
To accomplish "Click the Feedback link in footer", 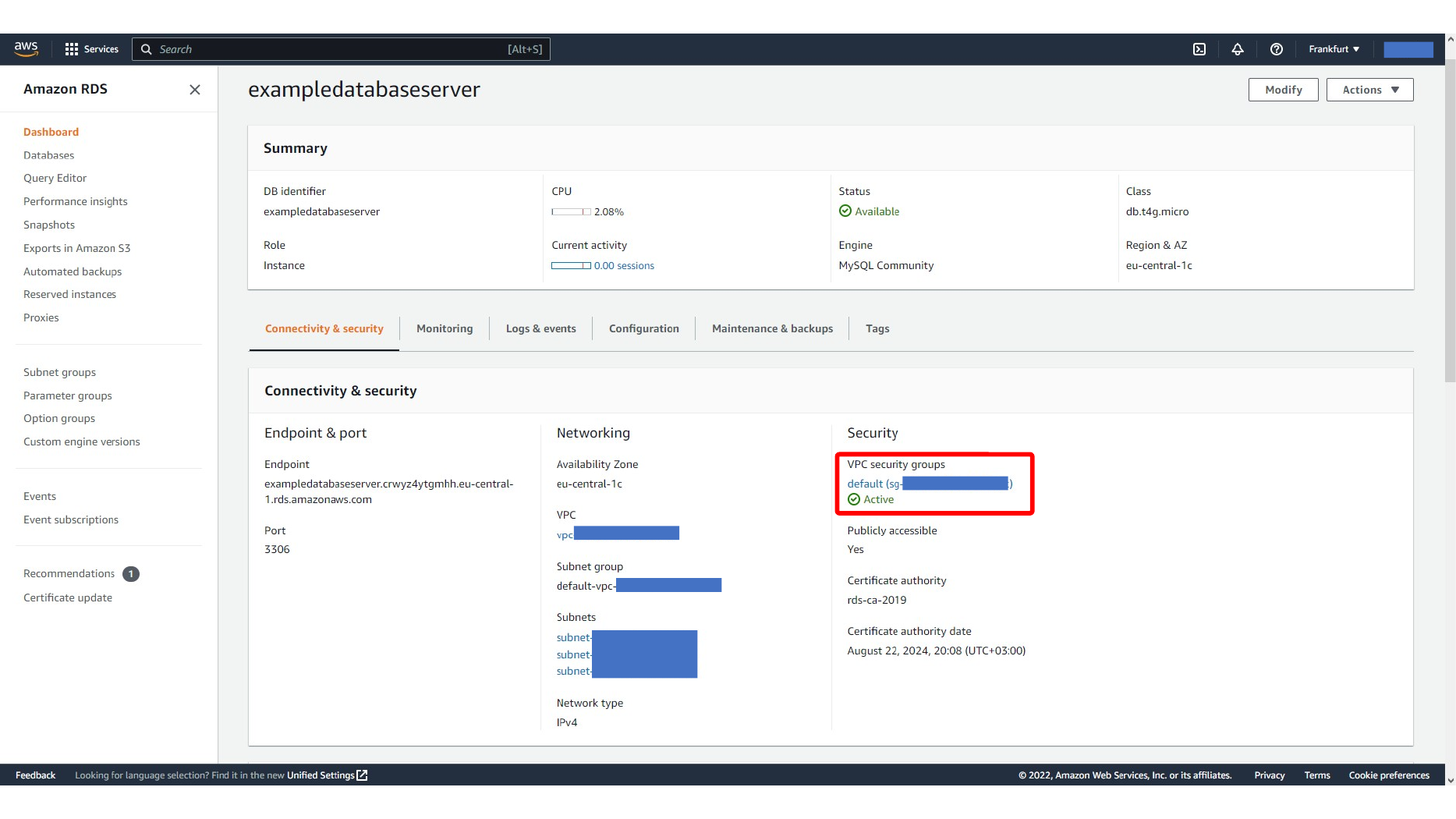I will pyautogui.click(x=36, y=775).
